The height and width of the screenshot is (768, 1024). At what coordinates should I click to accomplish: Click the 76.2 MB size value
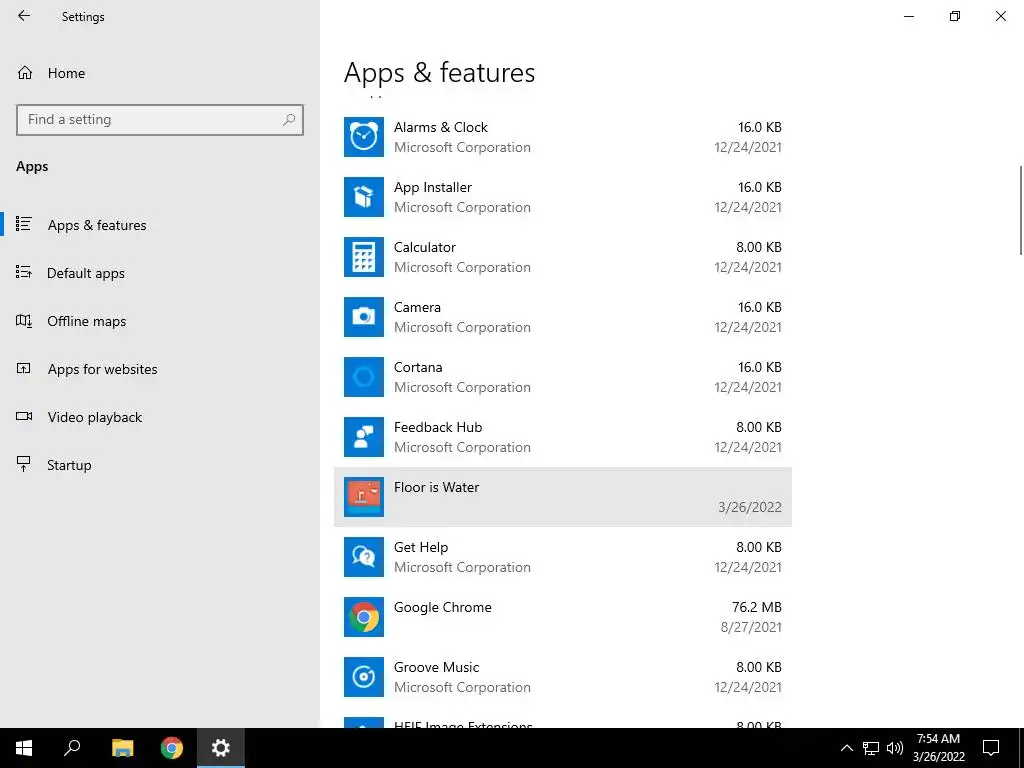pos(756,607)
